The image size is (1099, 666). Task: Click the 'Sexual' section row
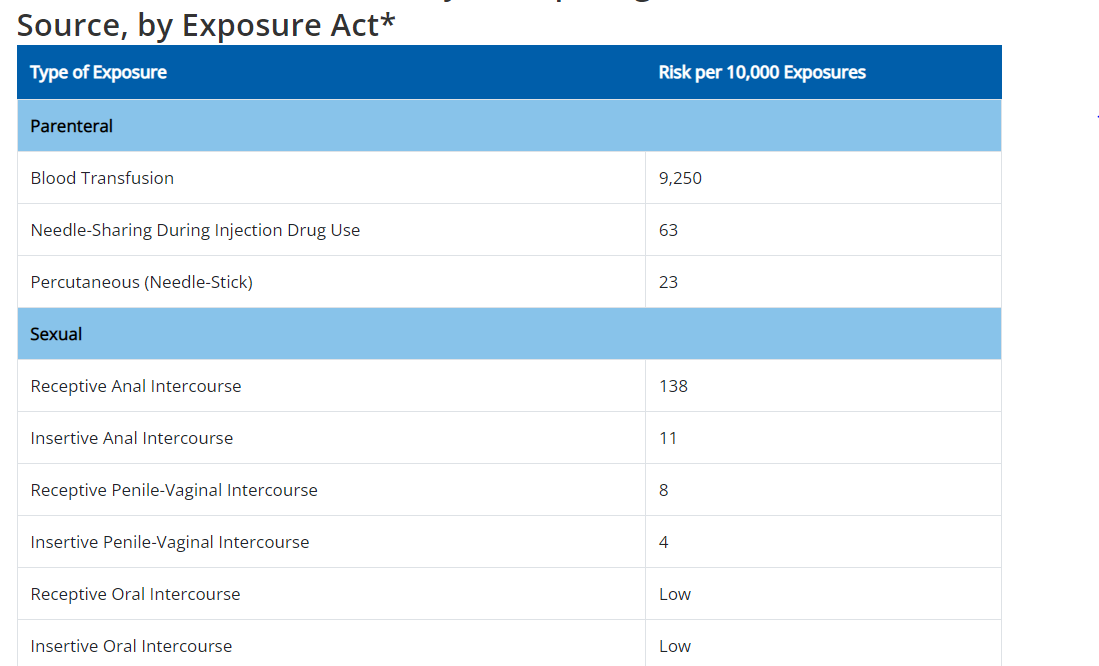[x=510, y=334]
